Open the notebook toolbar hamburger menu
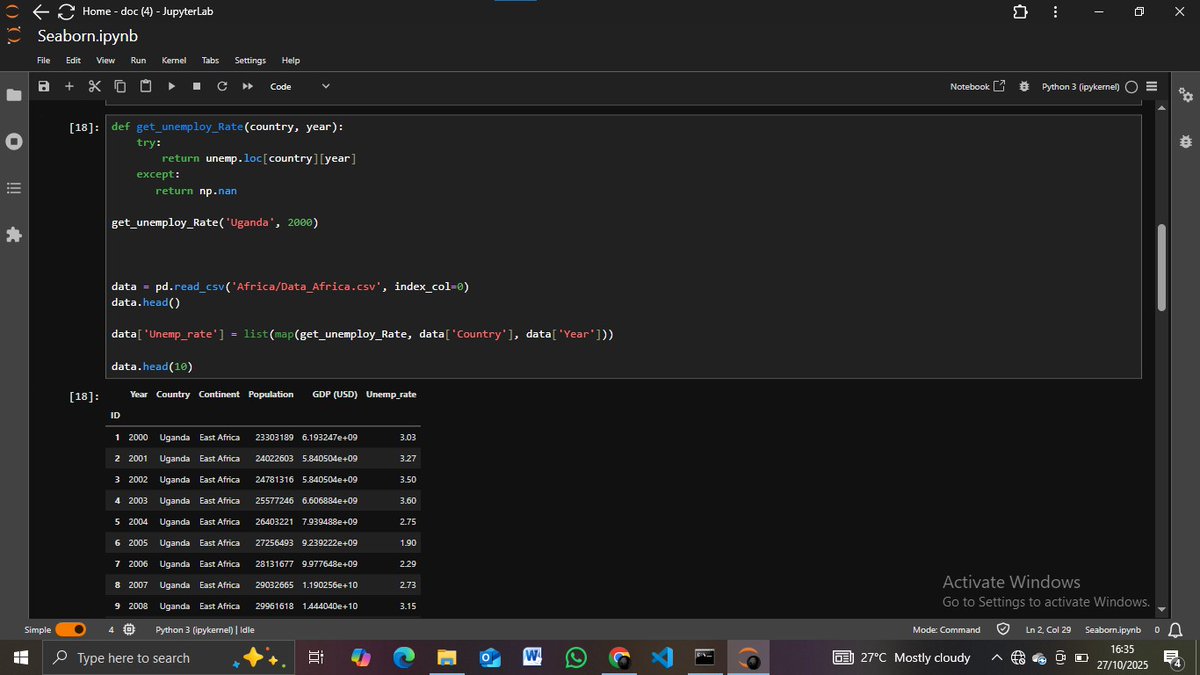 pyautogui.click(x=1151, y=86)
